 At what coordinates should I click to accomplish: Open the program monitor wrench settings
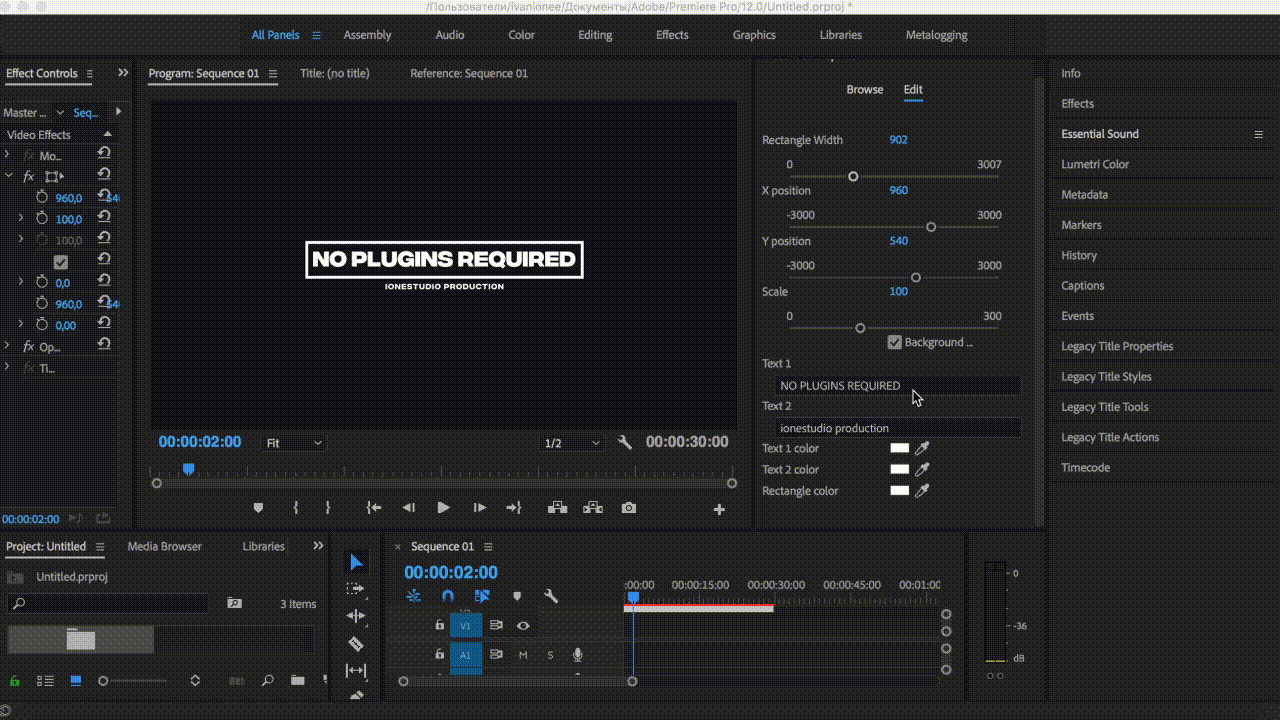point(625,442)
